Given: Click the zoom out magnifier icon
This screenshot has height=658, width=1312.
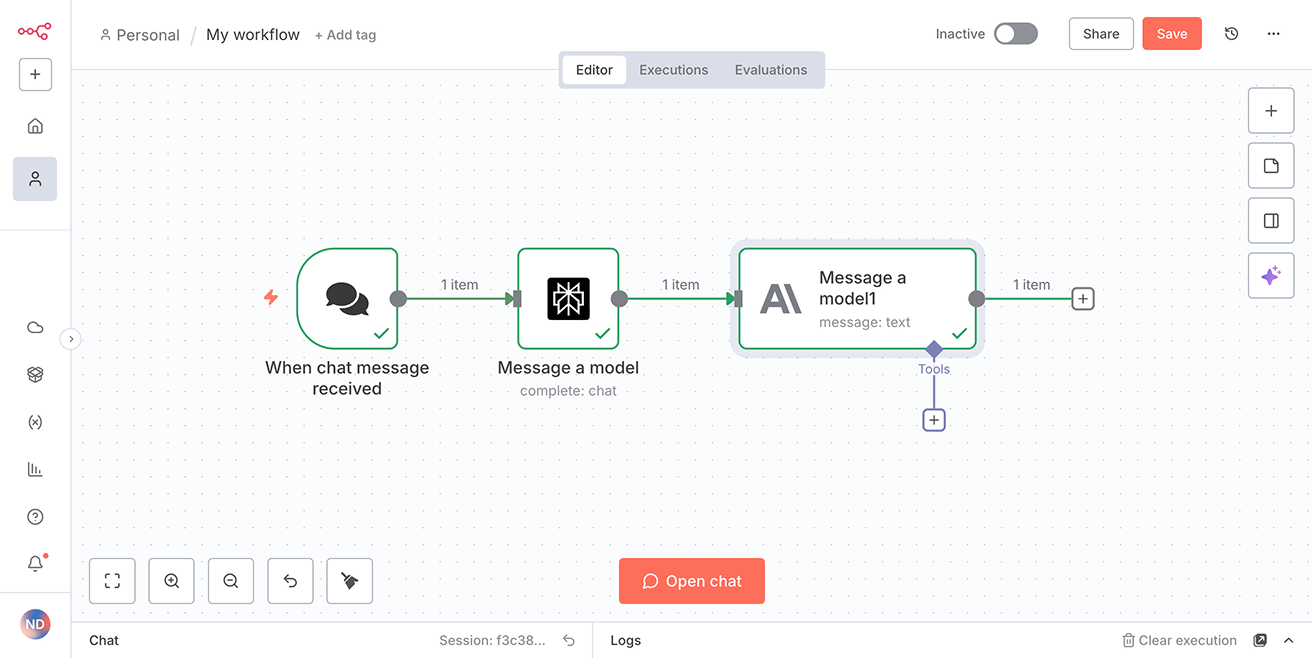Looking at the screenshot, I should (231, 581).
